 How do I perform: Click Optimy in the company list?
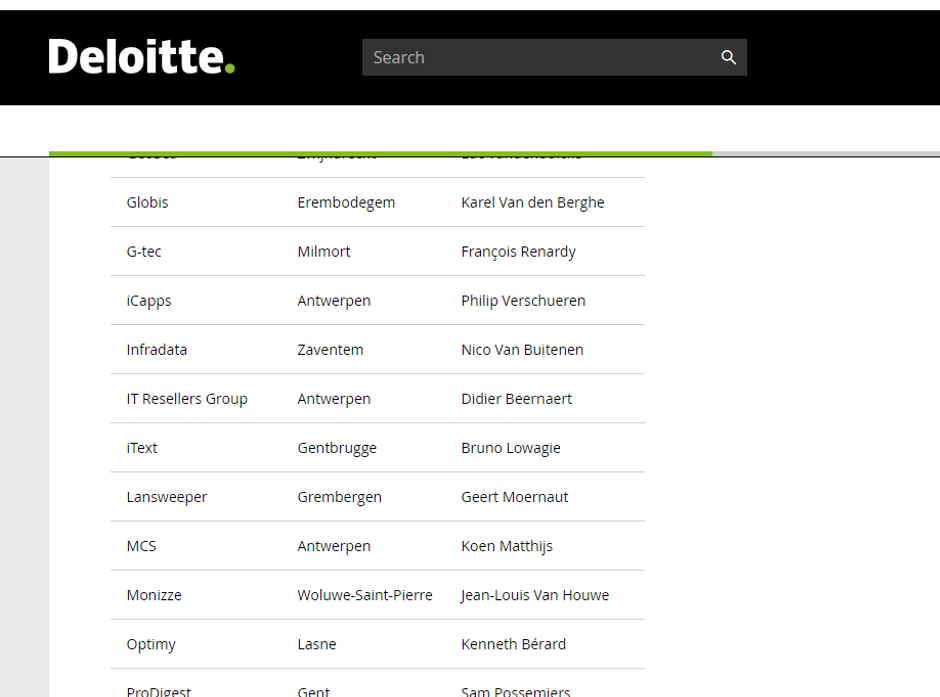click(x=151, y=643)
